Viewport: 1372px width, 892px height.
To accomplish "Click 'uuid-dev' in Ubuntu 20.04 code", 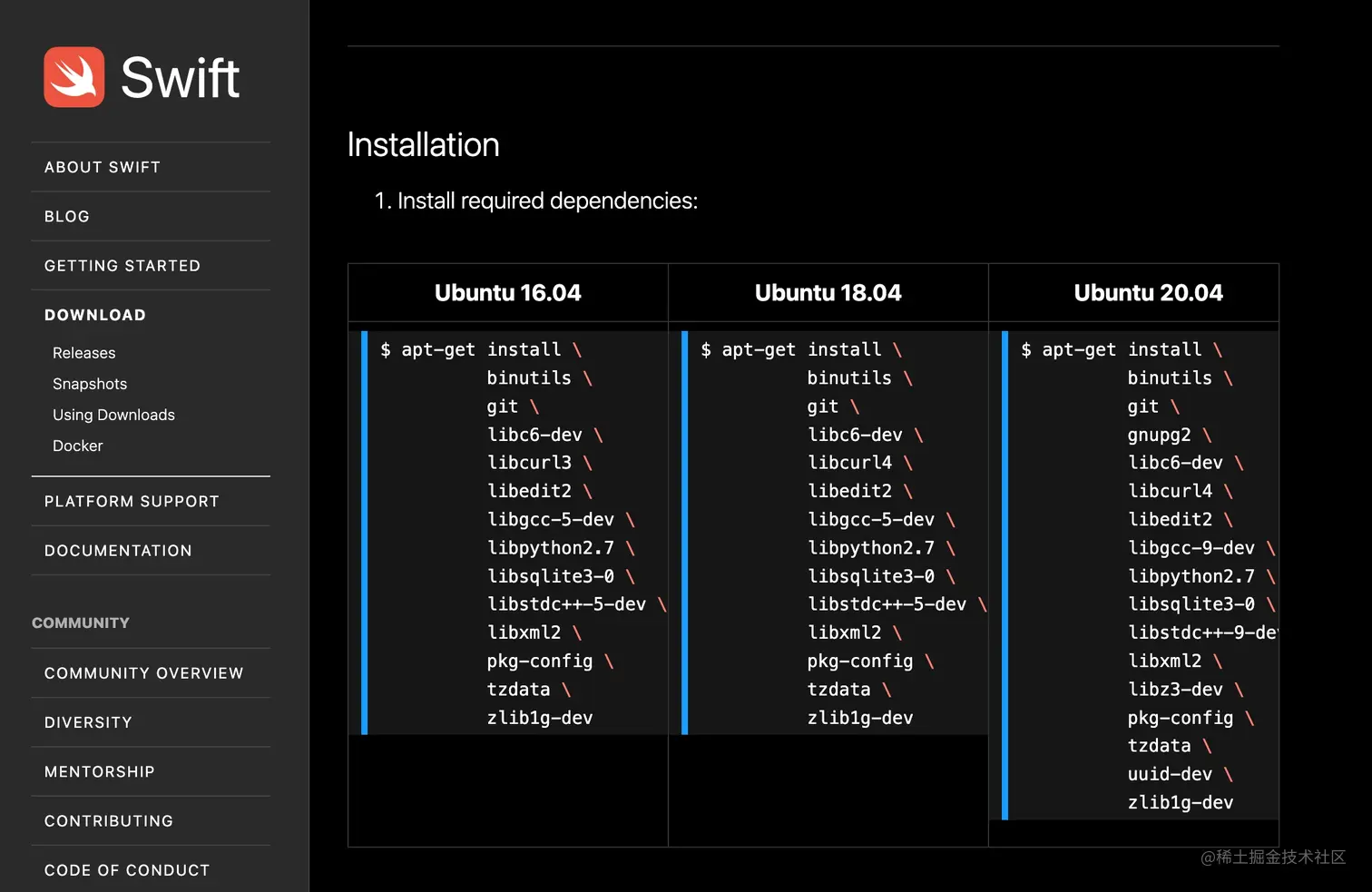I will (1171, 774).
